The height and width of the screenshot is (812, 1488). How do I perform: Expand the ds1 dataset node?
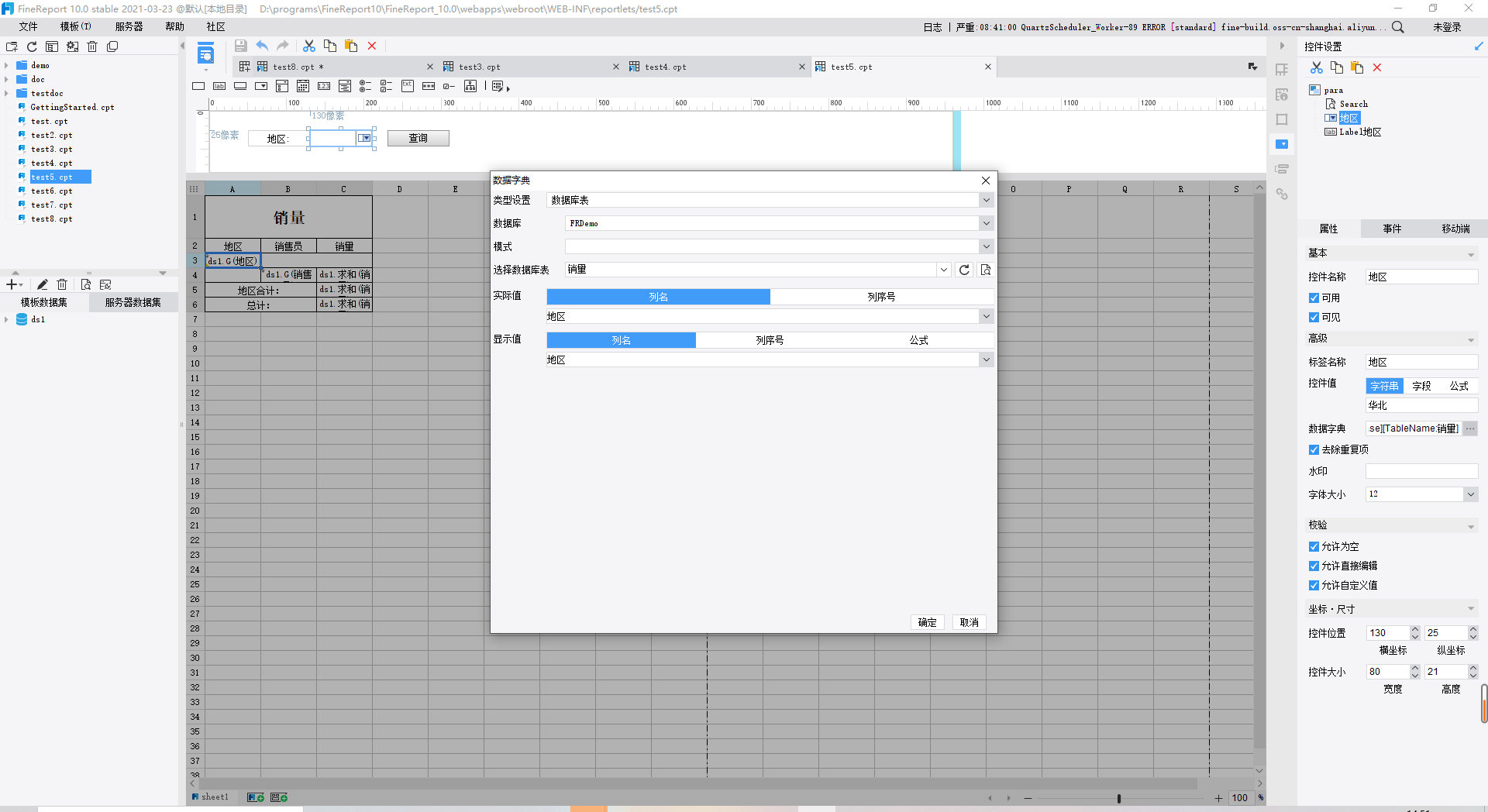(x=6, y=319)
